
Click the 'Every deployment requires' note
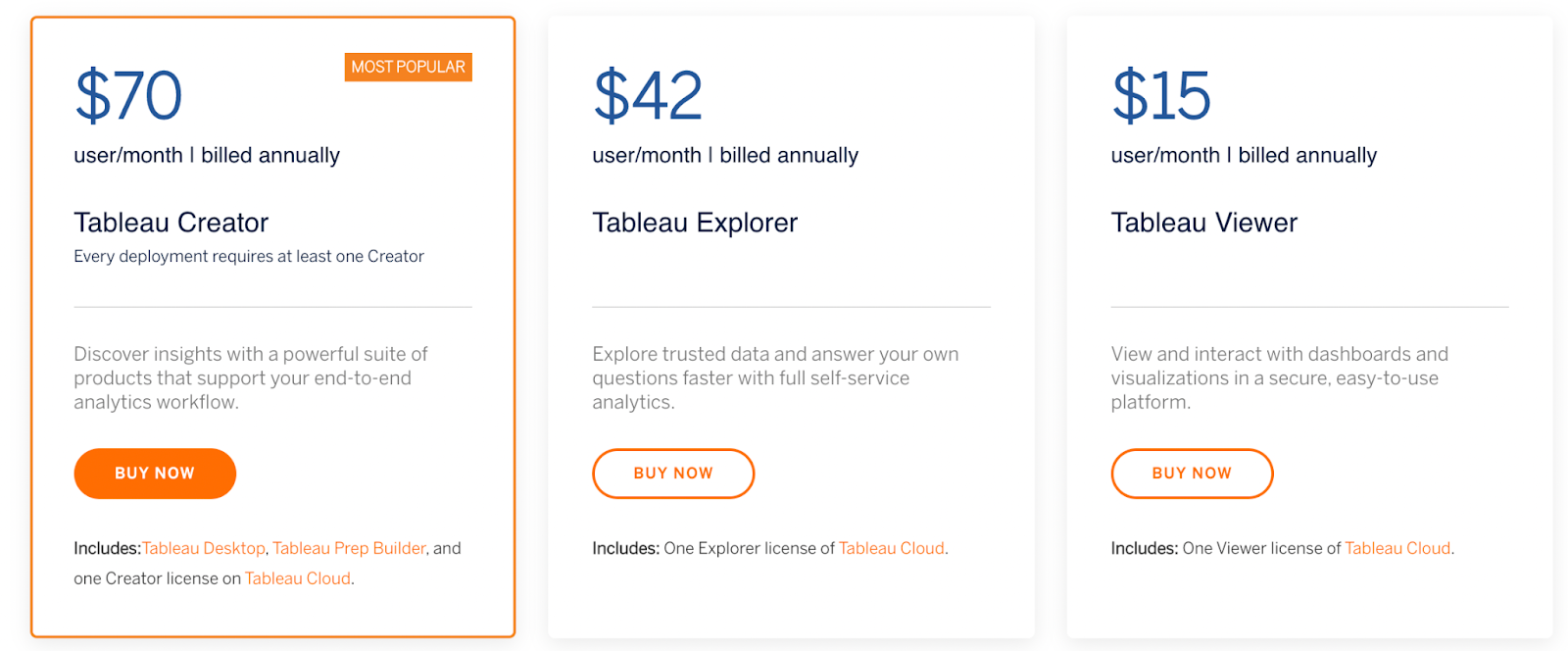(249, 257)
